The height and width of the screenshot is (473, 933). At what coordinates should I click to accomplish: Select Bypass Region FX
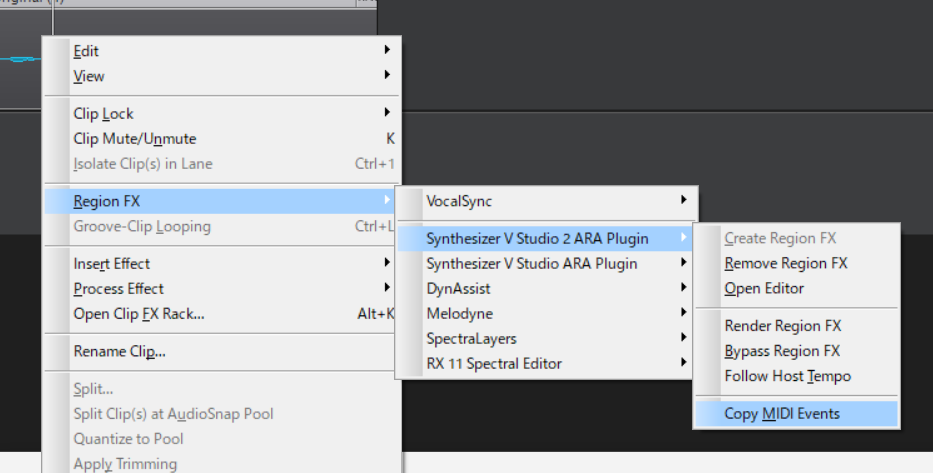pyautogui.click(x=797, y=351)
